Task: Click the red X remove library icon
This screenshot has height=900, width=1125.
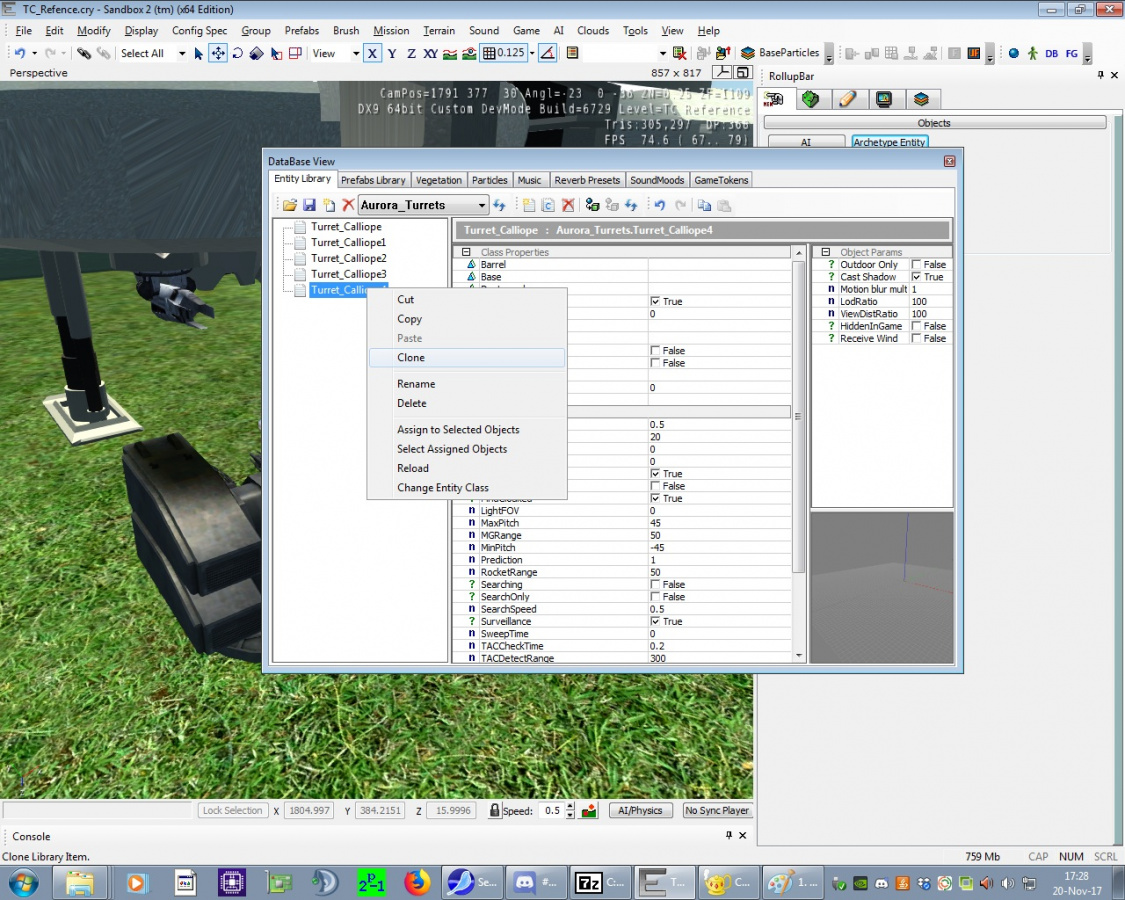Action: [x=348, y=205]
